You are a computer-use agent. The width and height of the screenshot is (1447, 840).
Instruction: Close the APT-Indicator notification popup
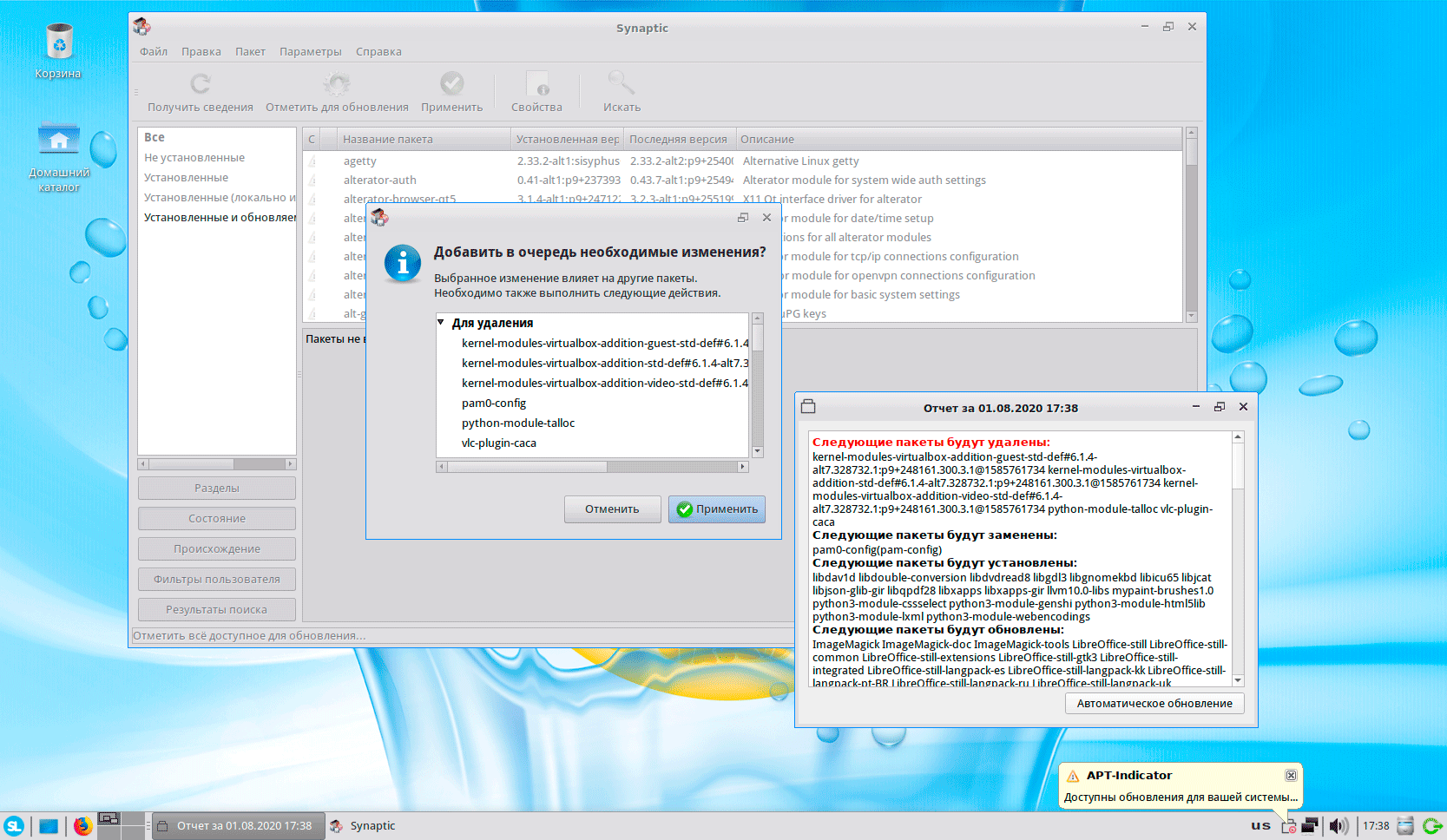pyautogui.click(x=1291, y=775)
